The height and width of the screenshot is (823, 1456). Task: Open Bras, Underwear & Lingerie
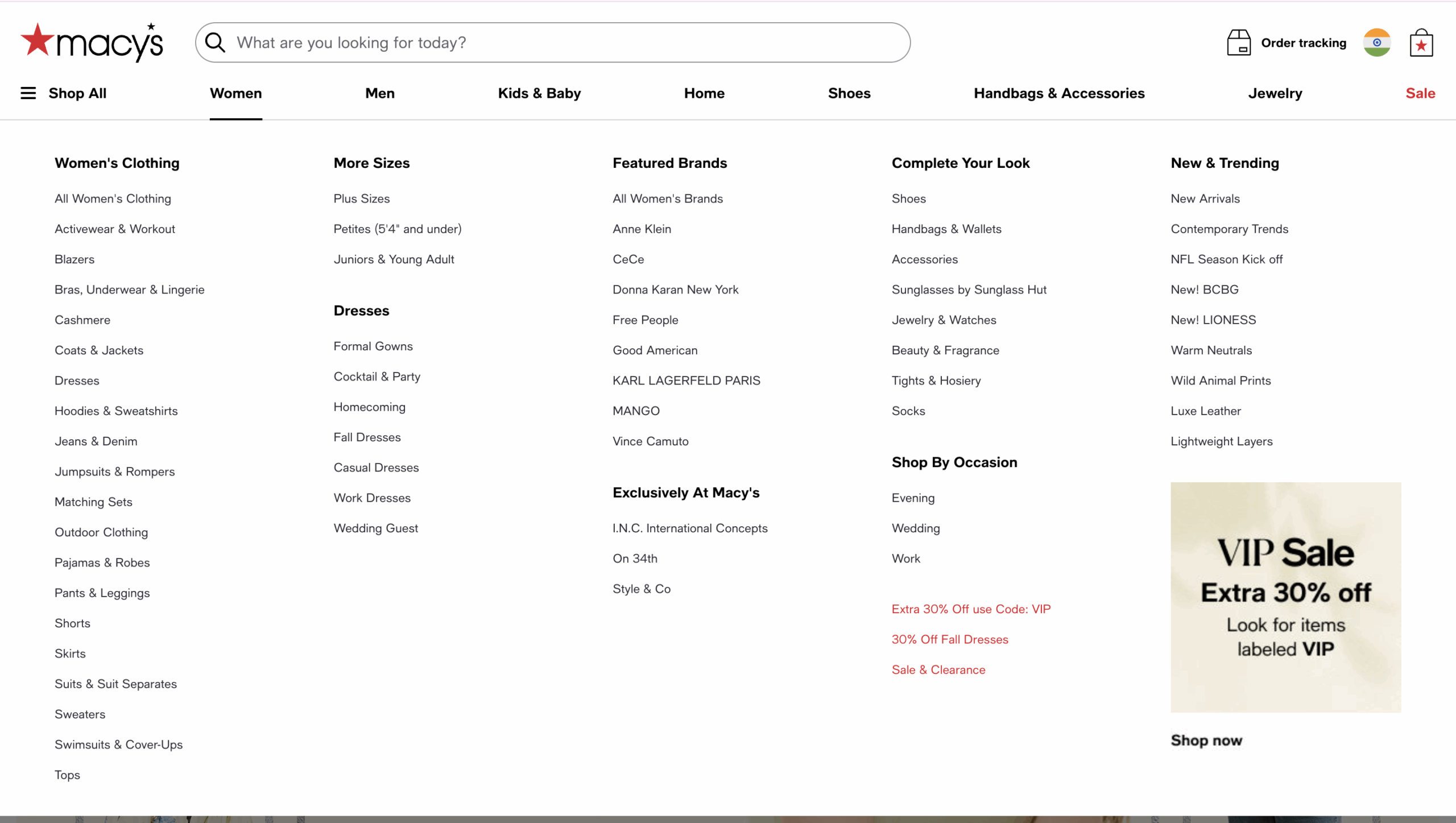coord(130,290)
